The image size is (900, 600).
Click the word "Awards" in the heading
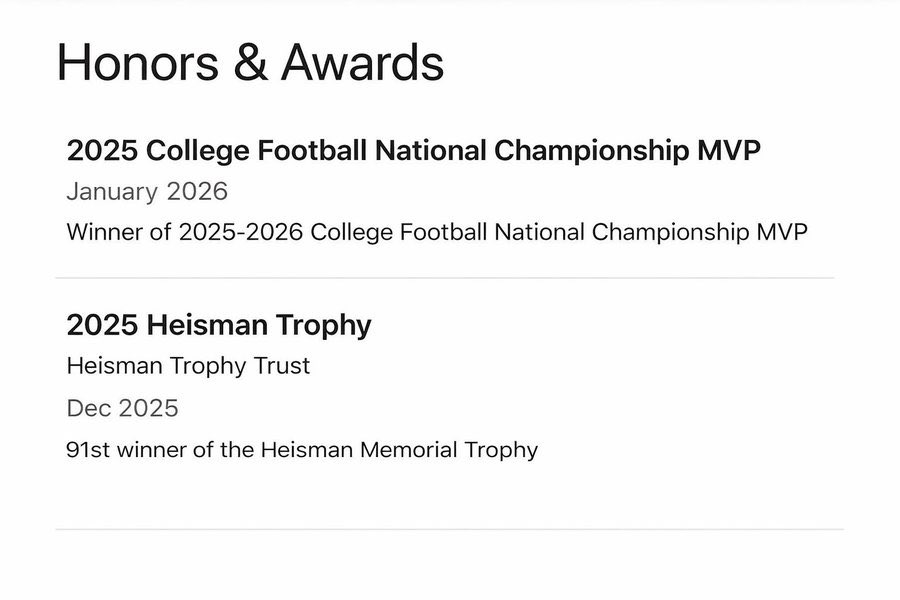(x=362, y=63)
